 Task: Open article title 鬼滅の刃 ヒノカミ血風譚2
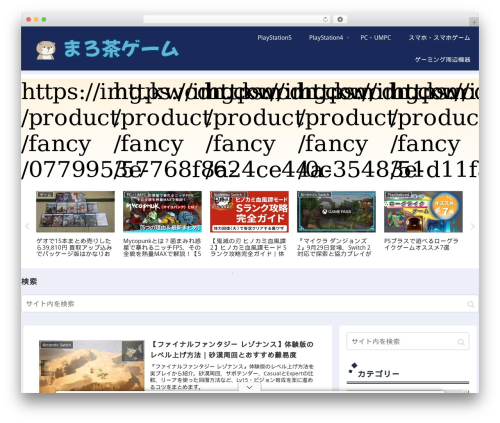coord(249,247)
